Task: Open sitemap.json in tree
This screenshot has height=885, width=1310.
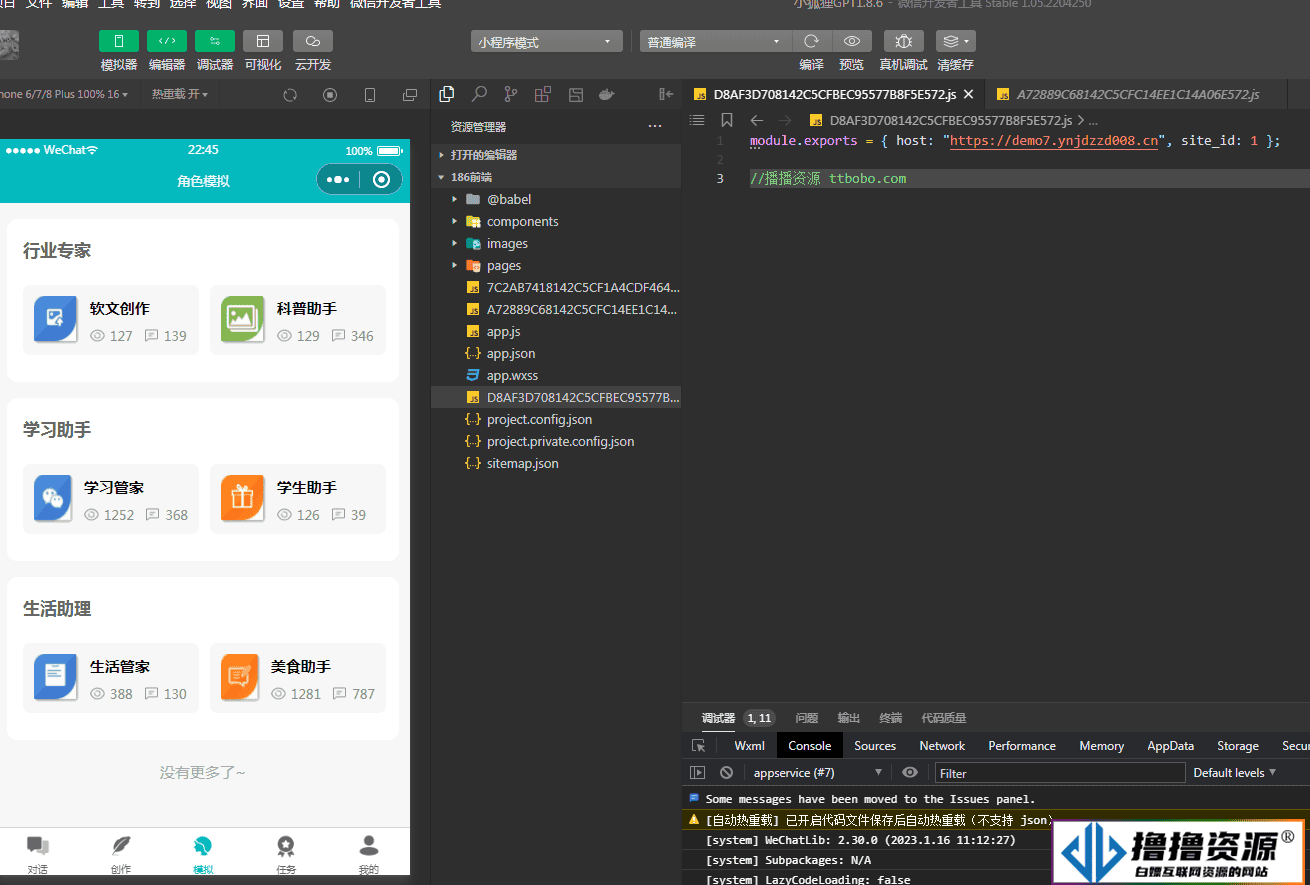Action: 556,463
